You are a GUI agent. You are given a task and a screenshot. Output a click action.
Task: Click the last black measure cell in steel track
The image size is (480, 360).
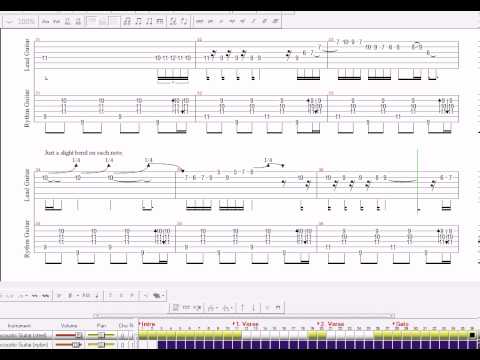(x=472, y=335)
